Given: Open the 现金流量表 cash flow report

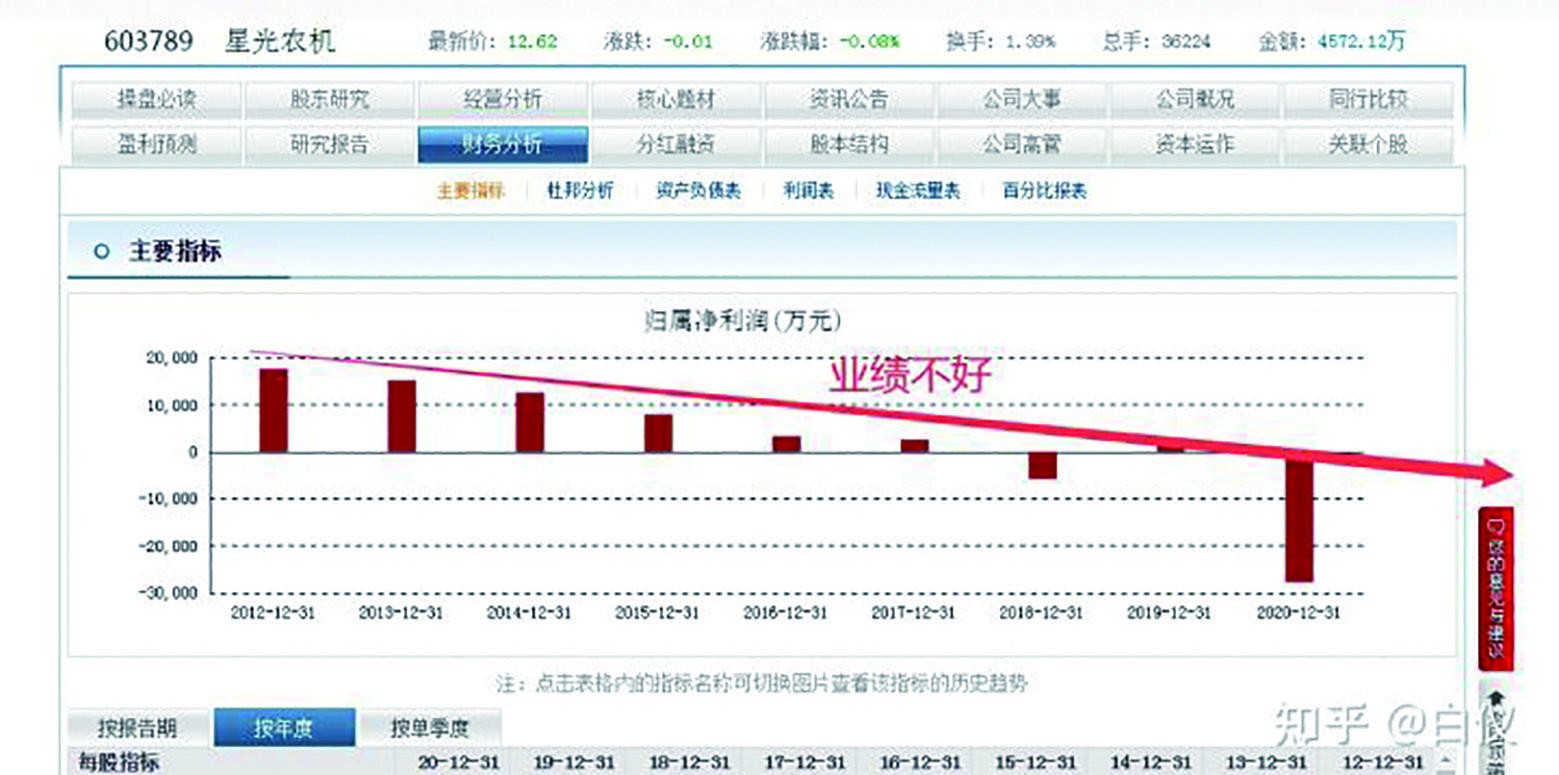Looking at the screenshot, I should coord(916,190).
